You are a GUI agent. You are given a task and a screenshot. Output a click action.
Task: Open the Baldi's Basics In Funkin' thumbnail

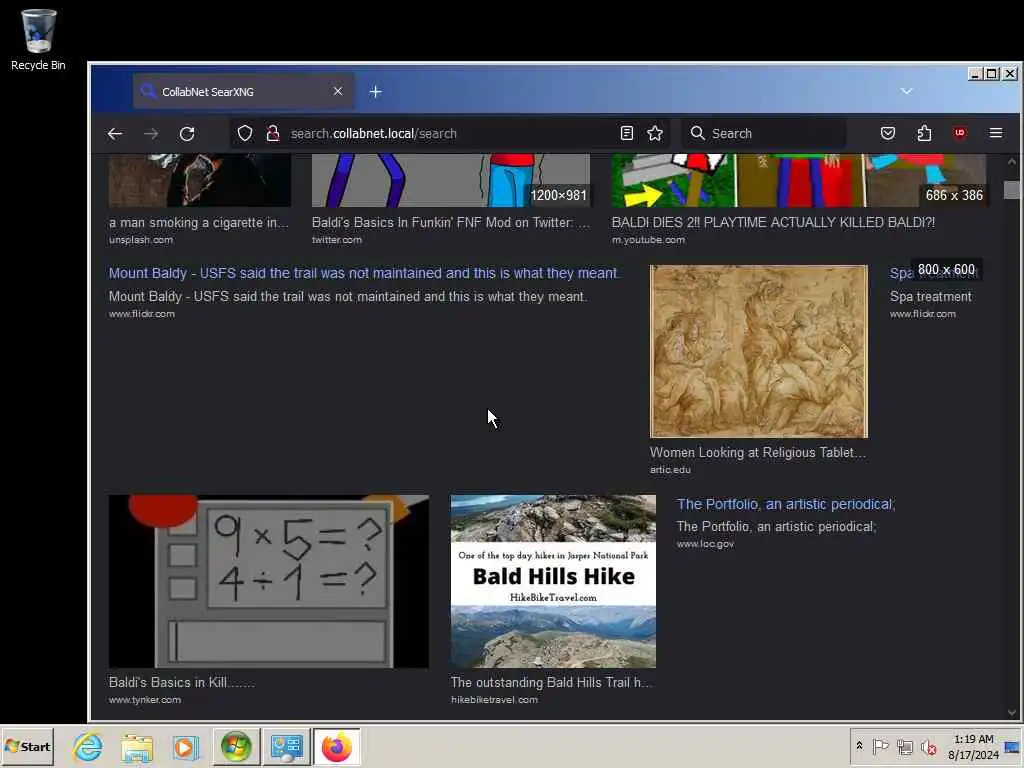click(x=451, y=180)
